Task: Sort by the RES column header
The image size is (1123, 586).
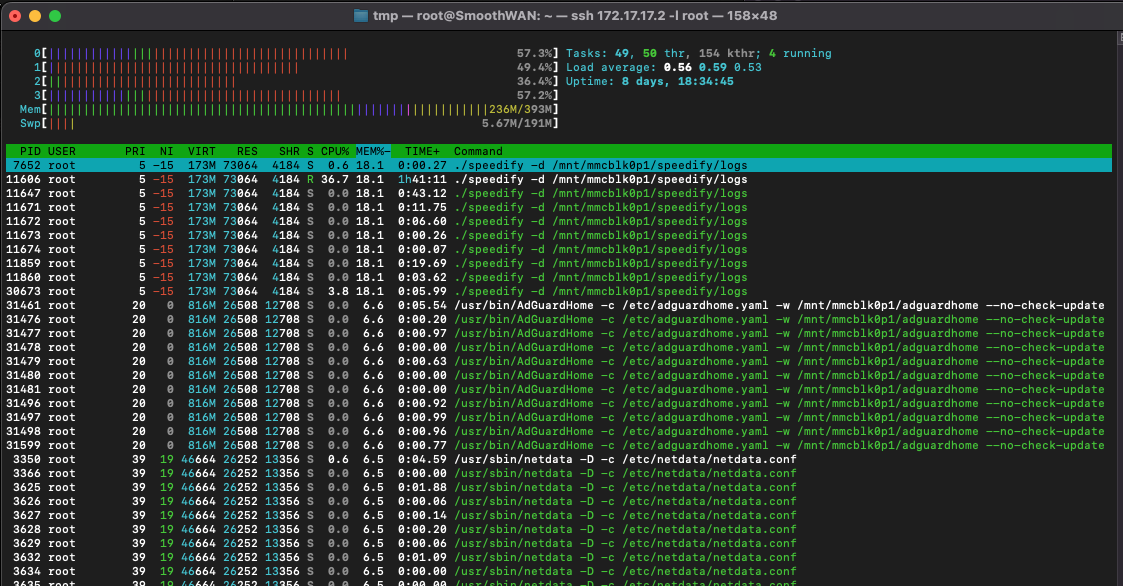Action: click(x=247, y=151)
